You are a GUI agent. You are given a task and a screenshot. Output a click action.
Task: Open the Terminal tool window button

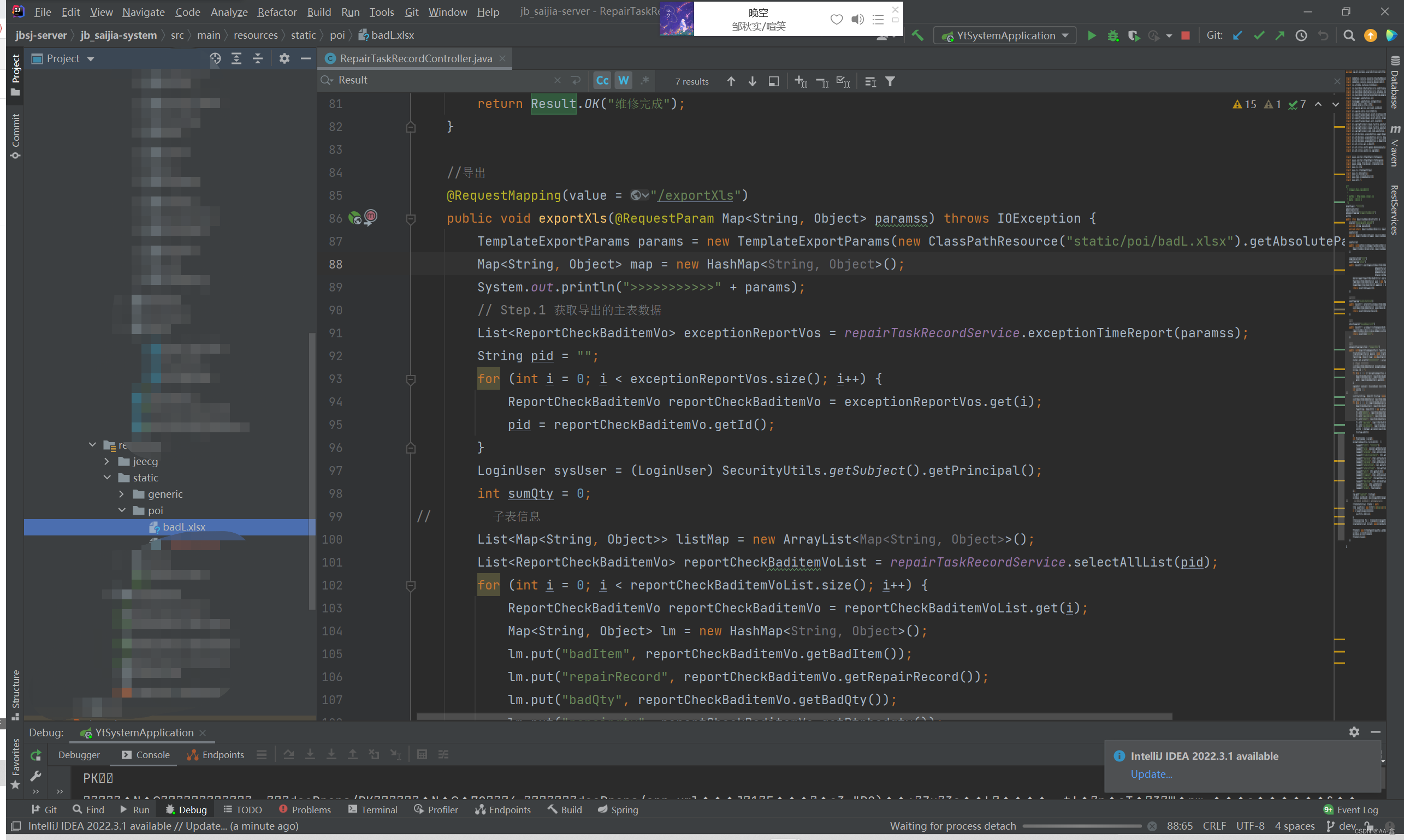point(372,810)
